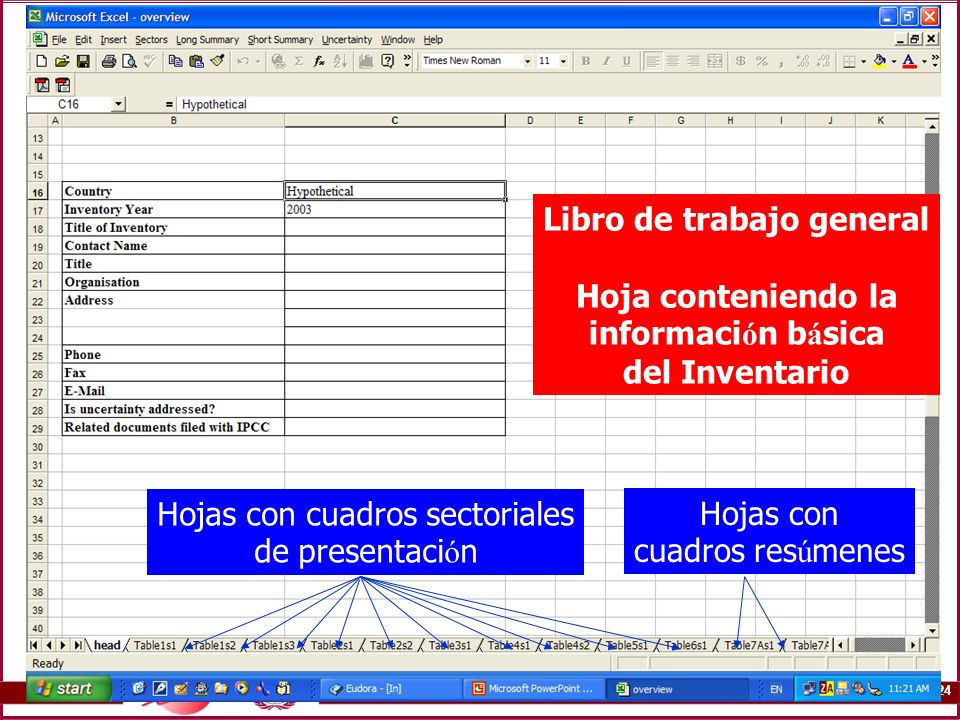Click the vertical scrollbar down arrow

click(x=932, y=631)
